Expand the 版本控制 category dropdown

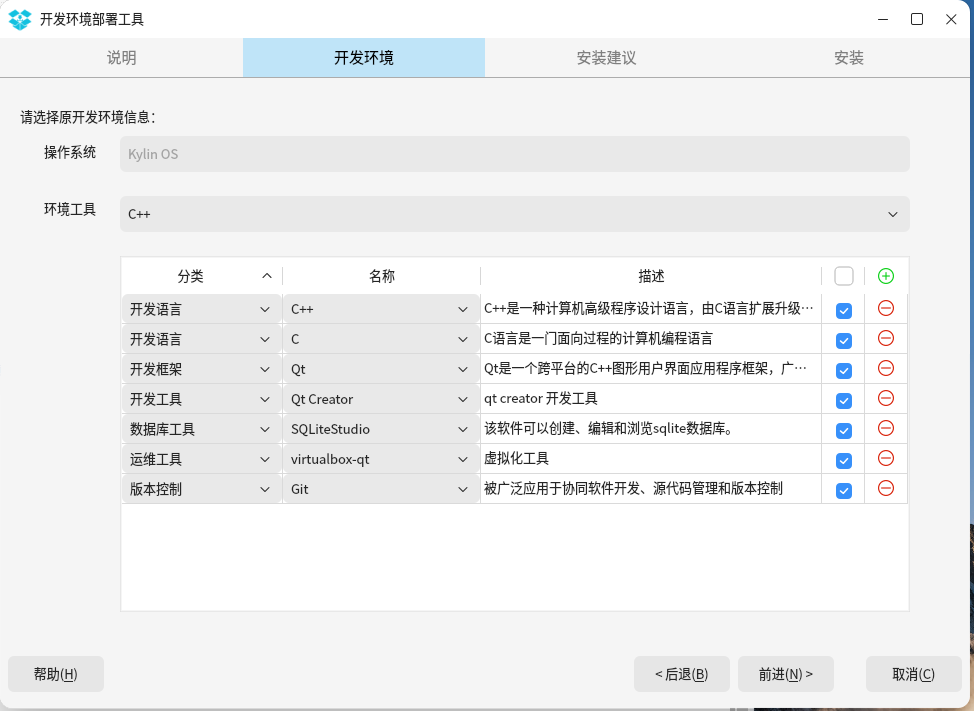201,489
